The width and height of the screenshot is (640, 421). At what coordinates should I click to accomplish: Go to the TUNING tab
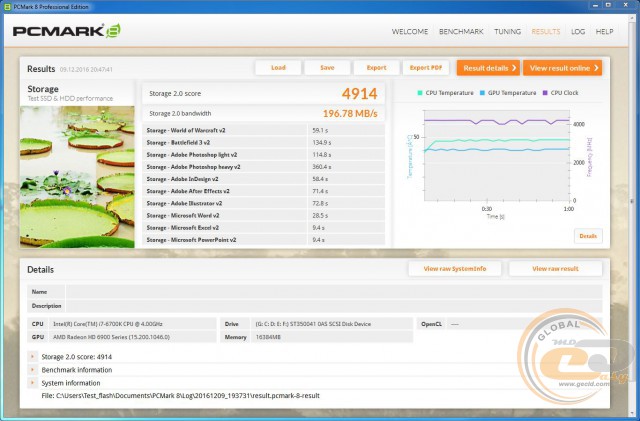[507, 31]
